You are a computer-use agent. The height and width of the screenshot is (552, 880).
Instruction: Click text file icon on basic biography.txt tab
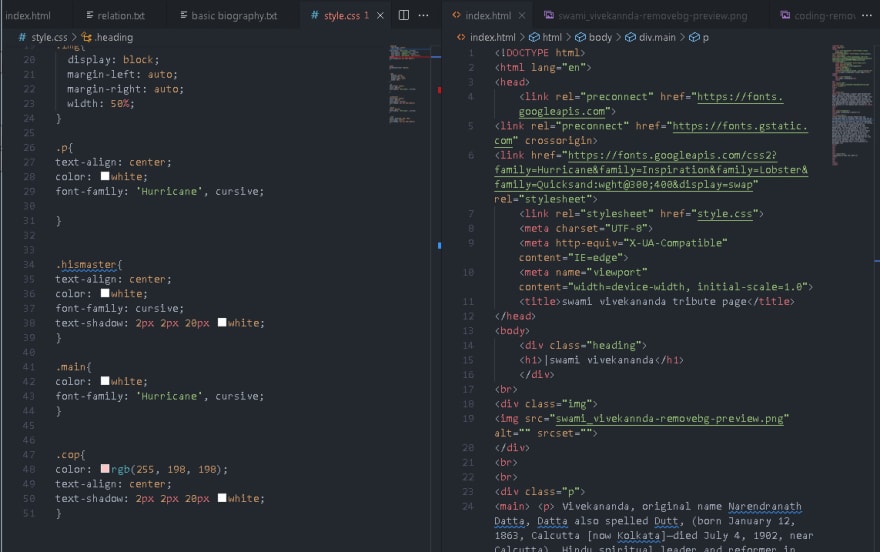click(184, 16)
